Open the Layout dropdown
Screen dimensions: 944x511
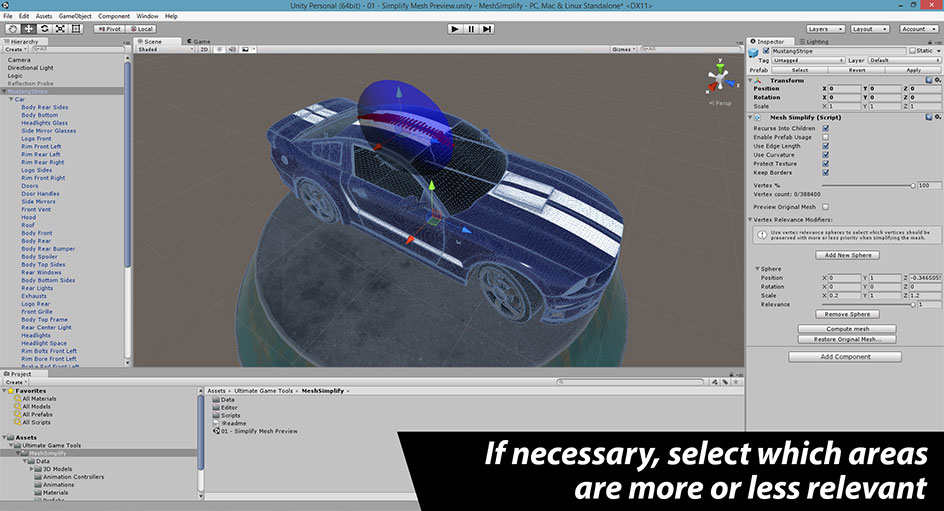click(869, 29)
